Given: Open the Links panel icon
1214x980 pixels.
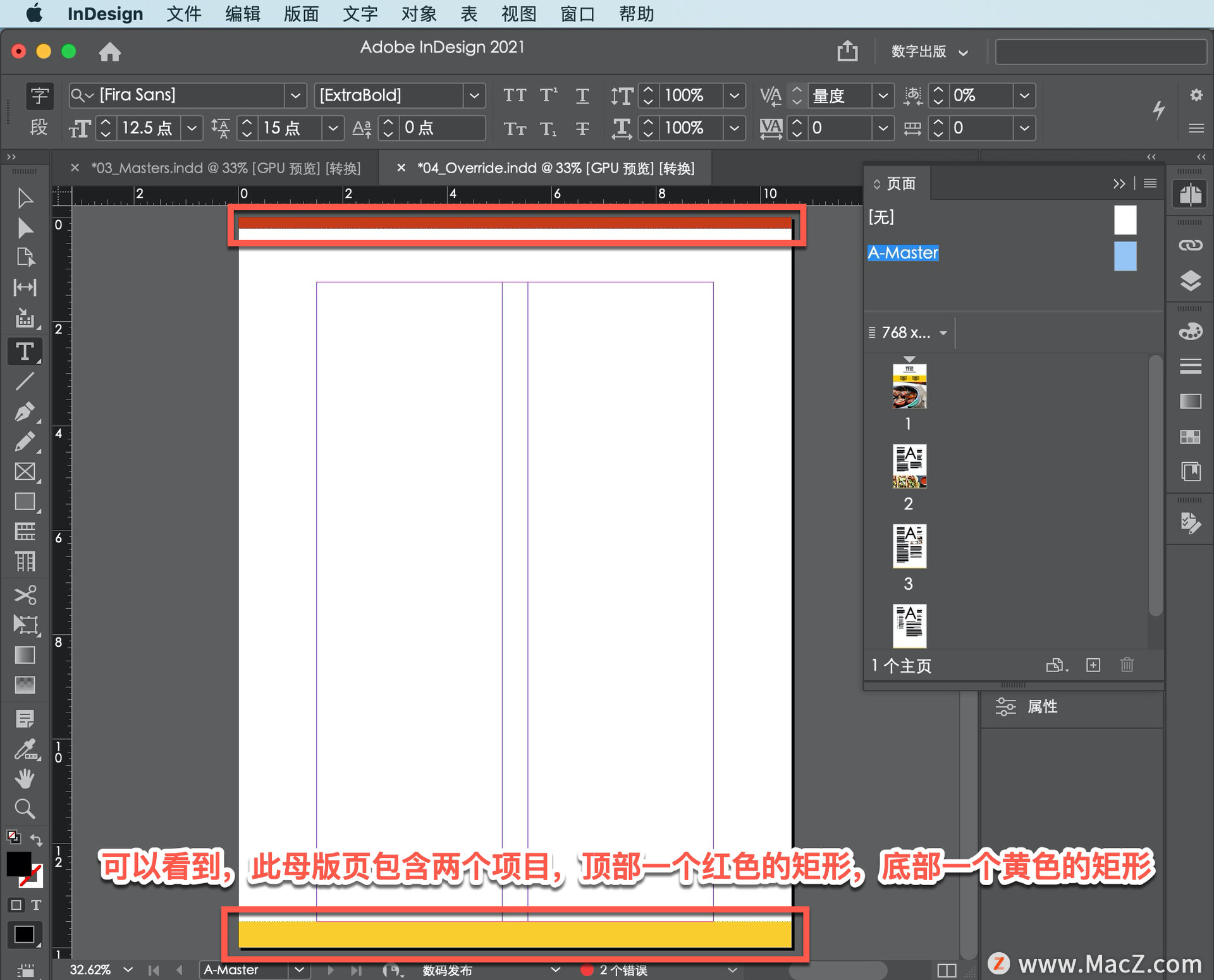Looking at the screenshot, I should point(1191,245).
